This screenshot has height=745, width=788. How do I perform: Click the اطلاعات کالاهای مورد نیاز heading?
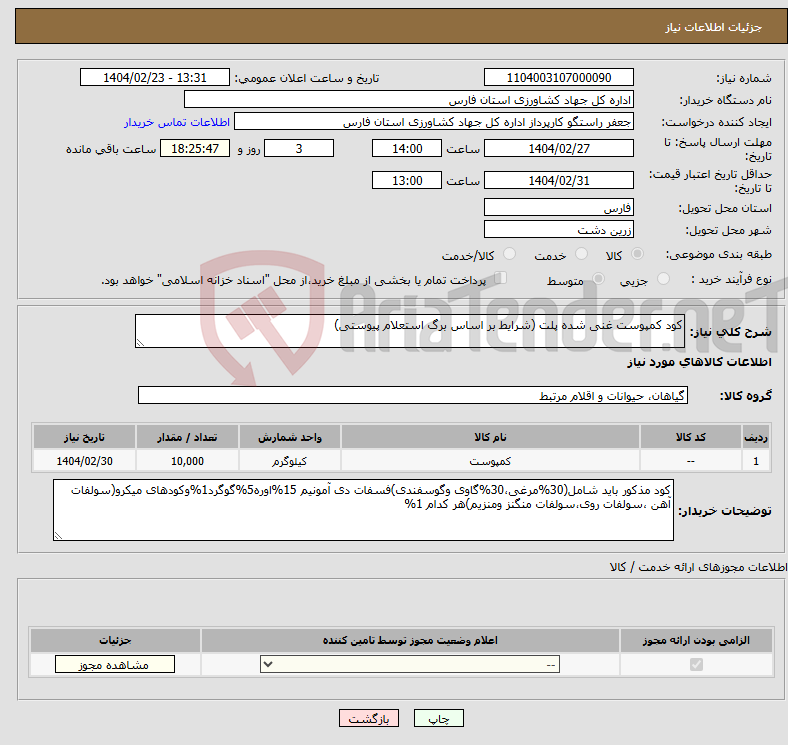[699, 361]
